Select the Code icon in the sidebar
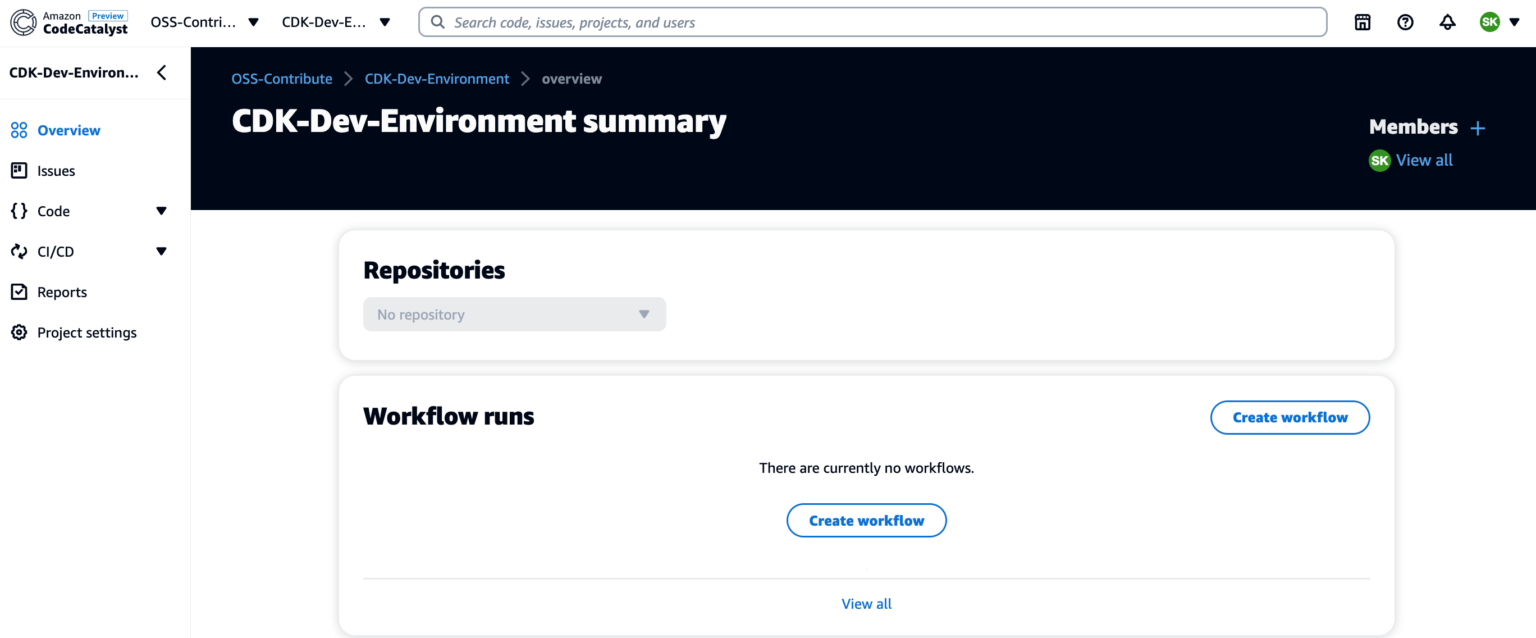 coord(18,211)
